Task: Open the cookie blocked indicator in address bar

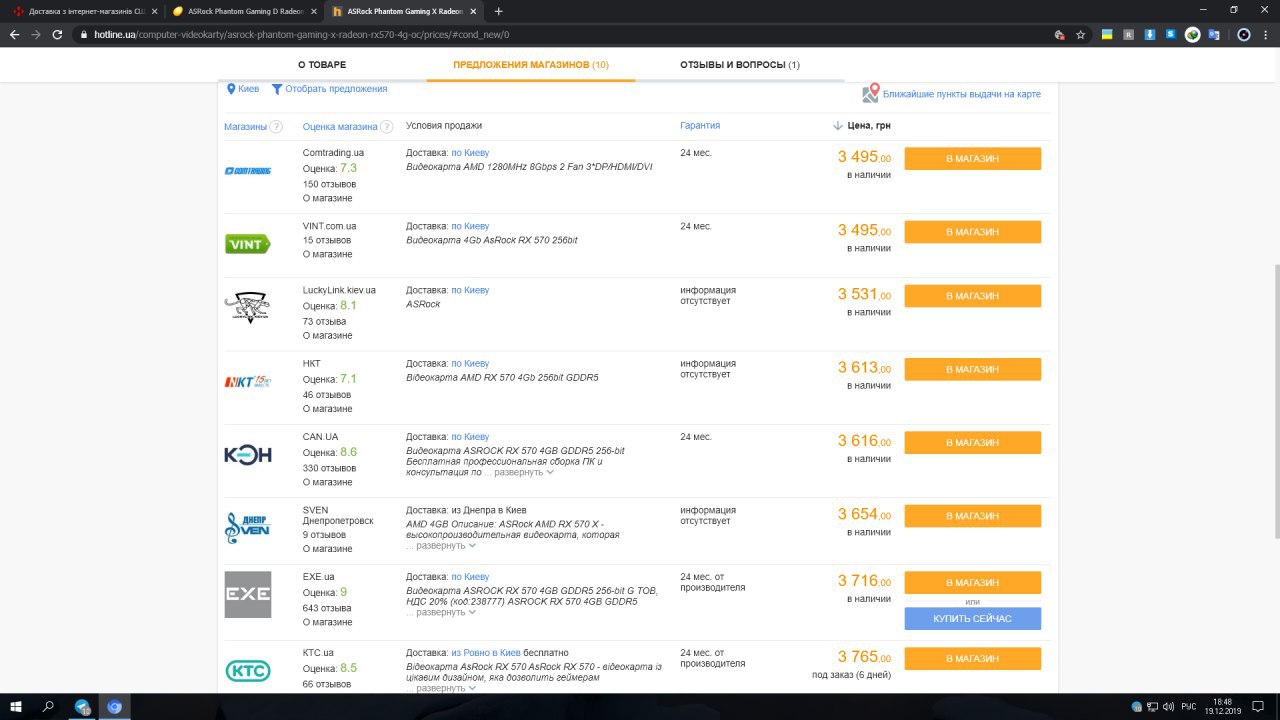Action: pos(1059,34)
